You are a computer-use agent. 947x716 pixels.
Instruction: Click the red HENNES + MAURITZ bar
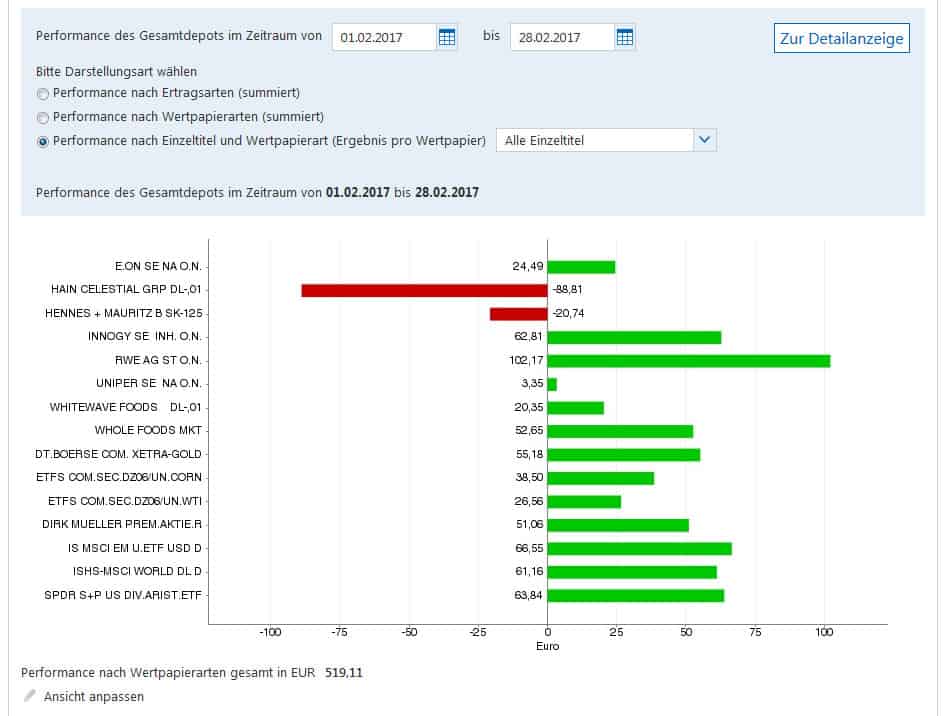(519, 314)
